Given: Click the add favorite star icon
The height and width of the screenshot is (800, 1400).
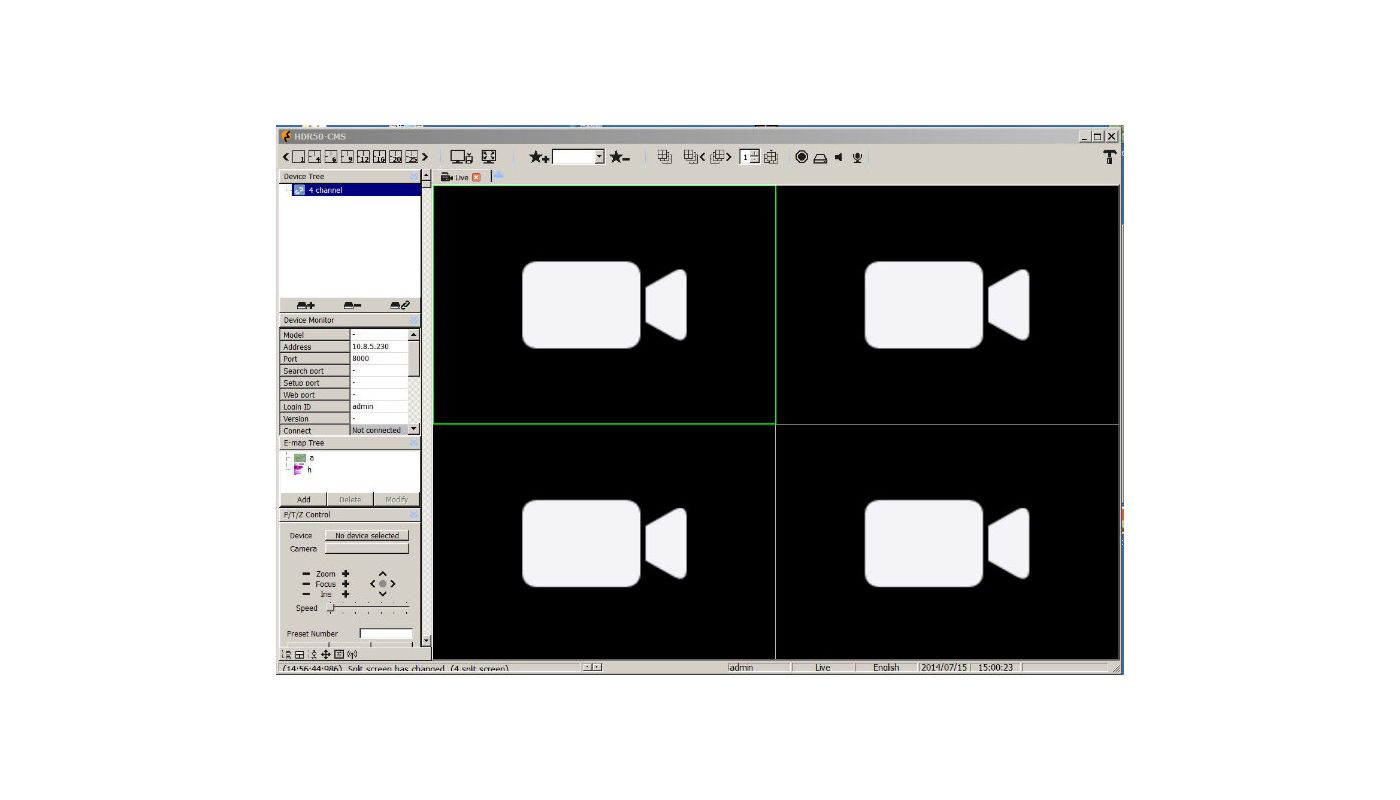Looking at the screenshot, I should 539,157.
